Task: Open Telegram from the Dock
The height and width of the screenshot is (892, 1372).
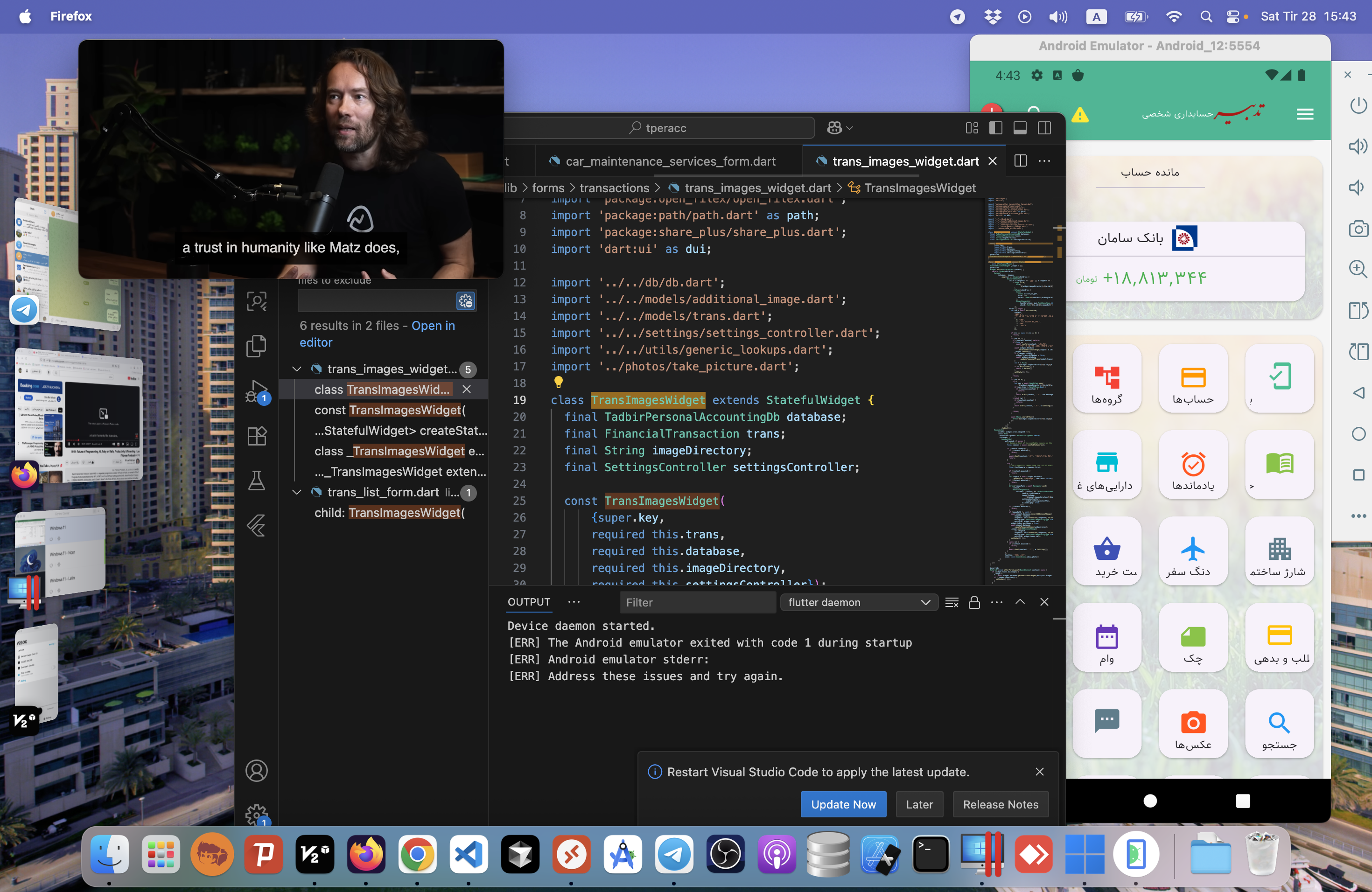Action: click(x=674, y=855)
